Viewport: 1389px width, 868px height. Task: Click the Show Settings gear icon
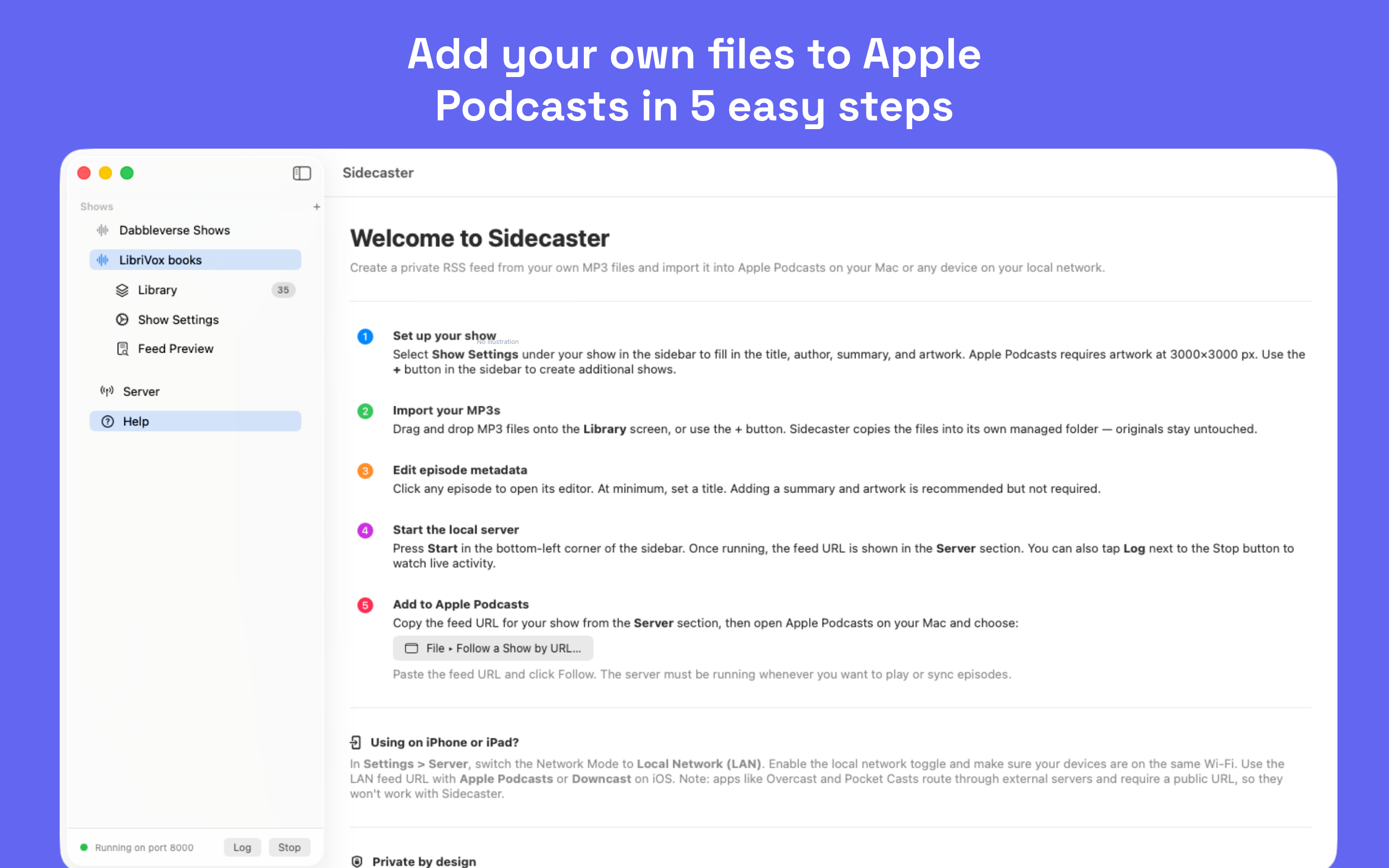122,320
